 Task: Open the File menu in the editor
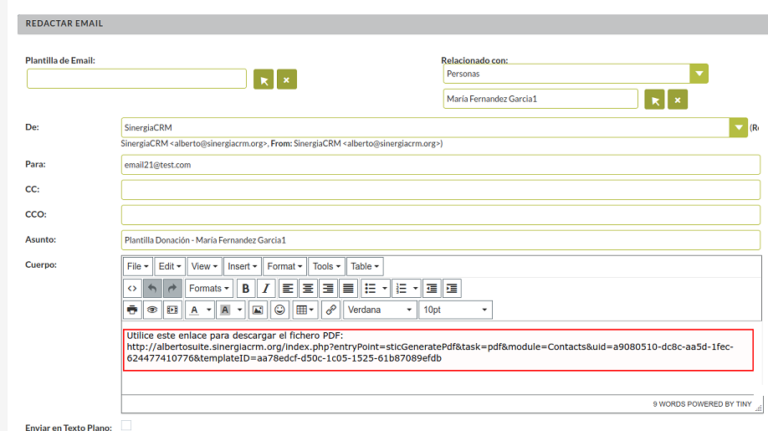coord(138,266)
